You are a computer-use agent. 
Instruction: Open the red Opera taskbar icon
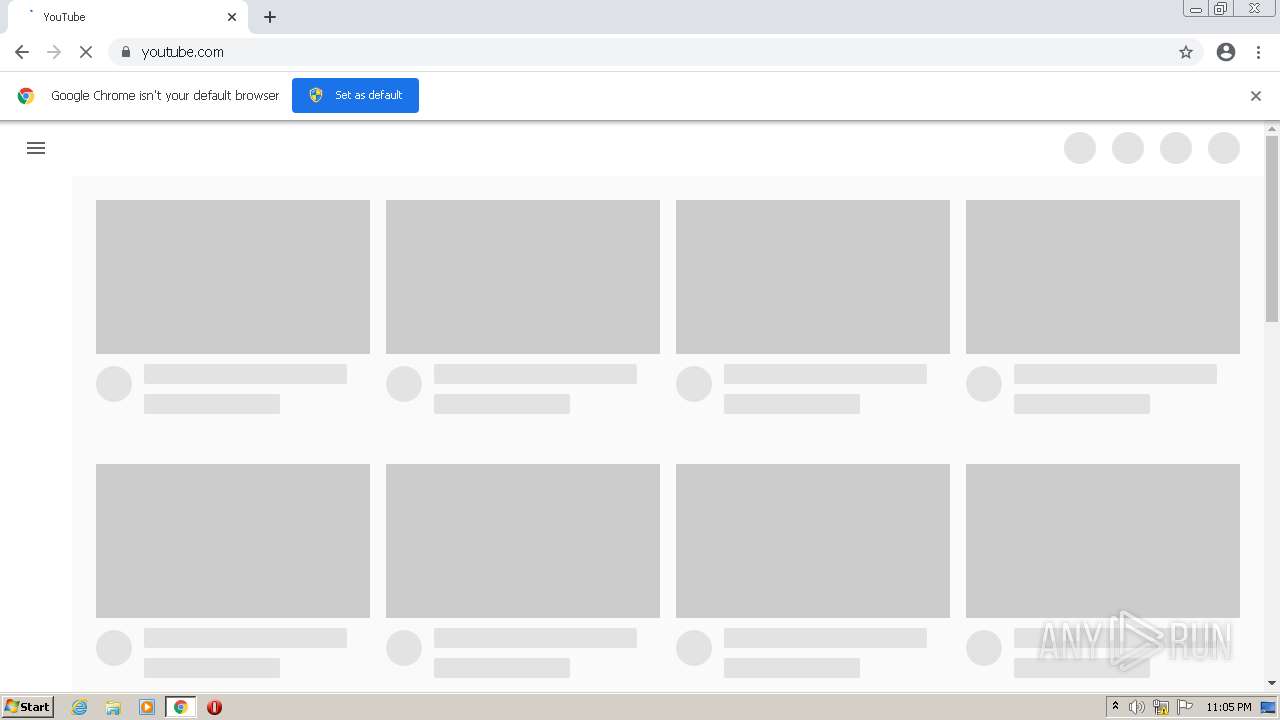point(214,707)
